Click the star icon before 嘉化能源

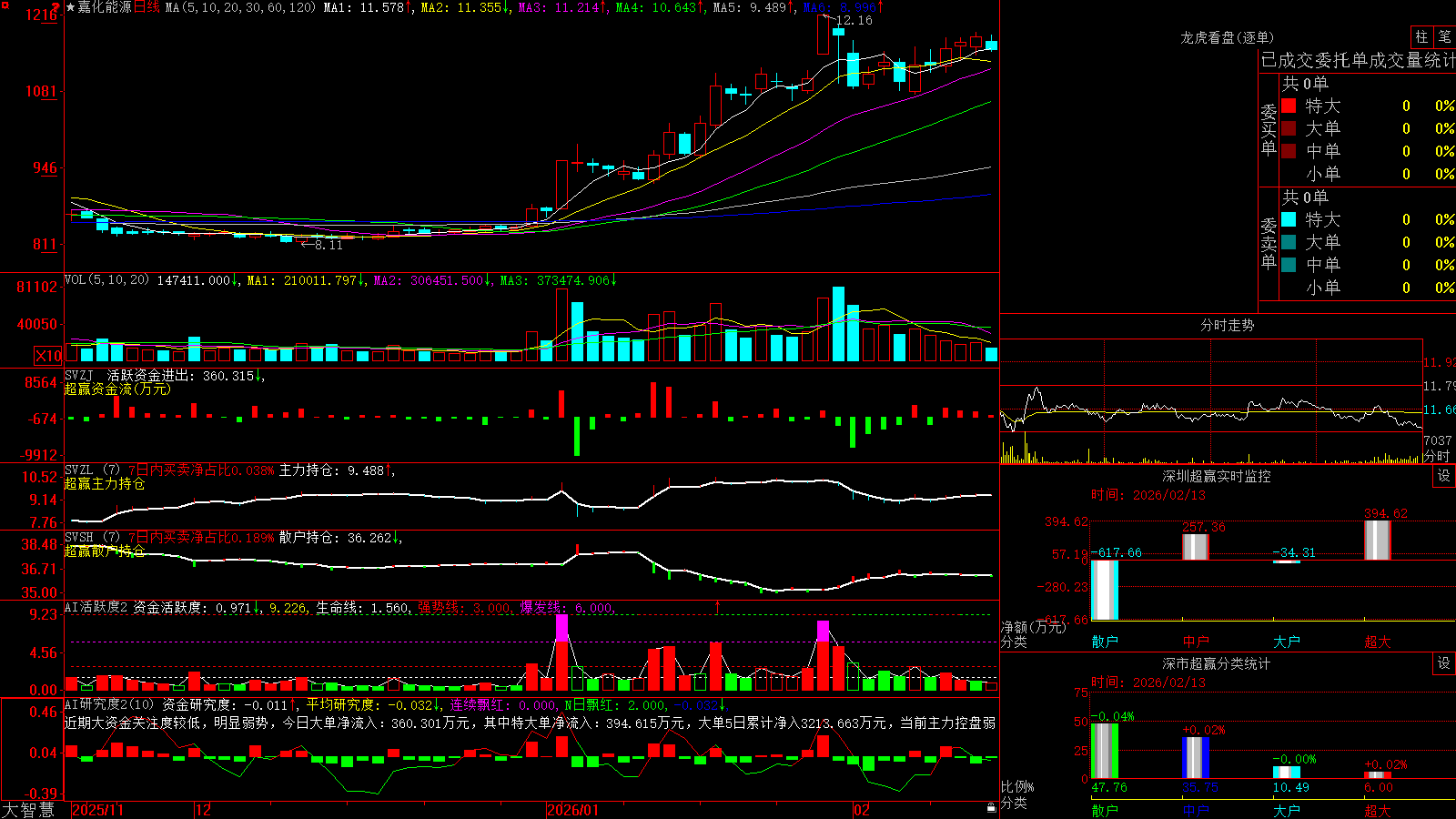coord(70,7)
